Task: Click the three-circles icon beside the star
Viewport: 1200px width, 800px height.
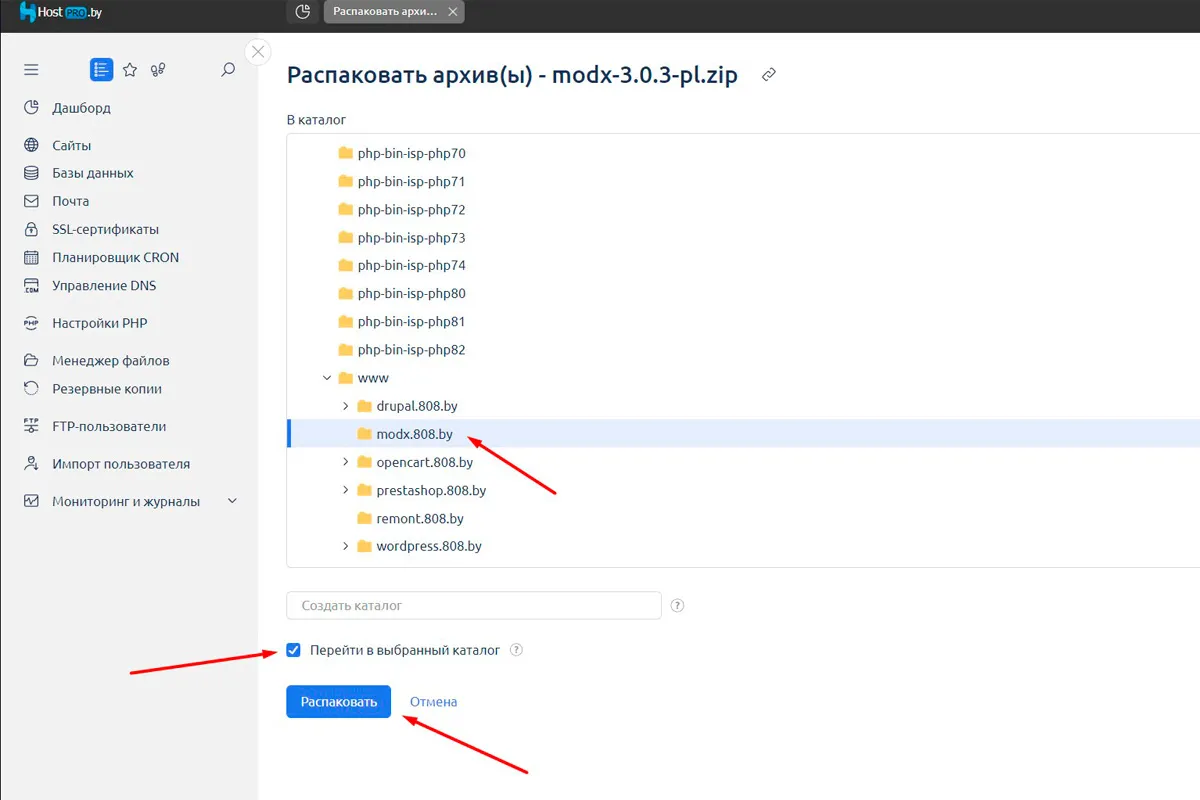Action: click(158, 70)
